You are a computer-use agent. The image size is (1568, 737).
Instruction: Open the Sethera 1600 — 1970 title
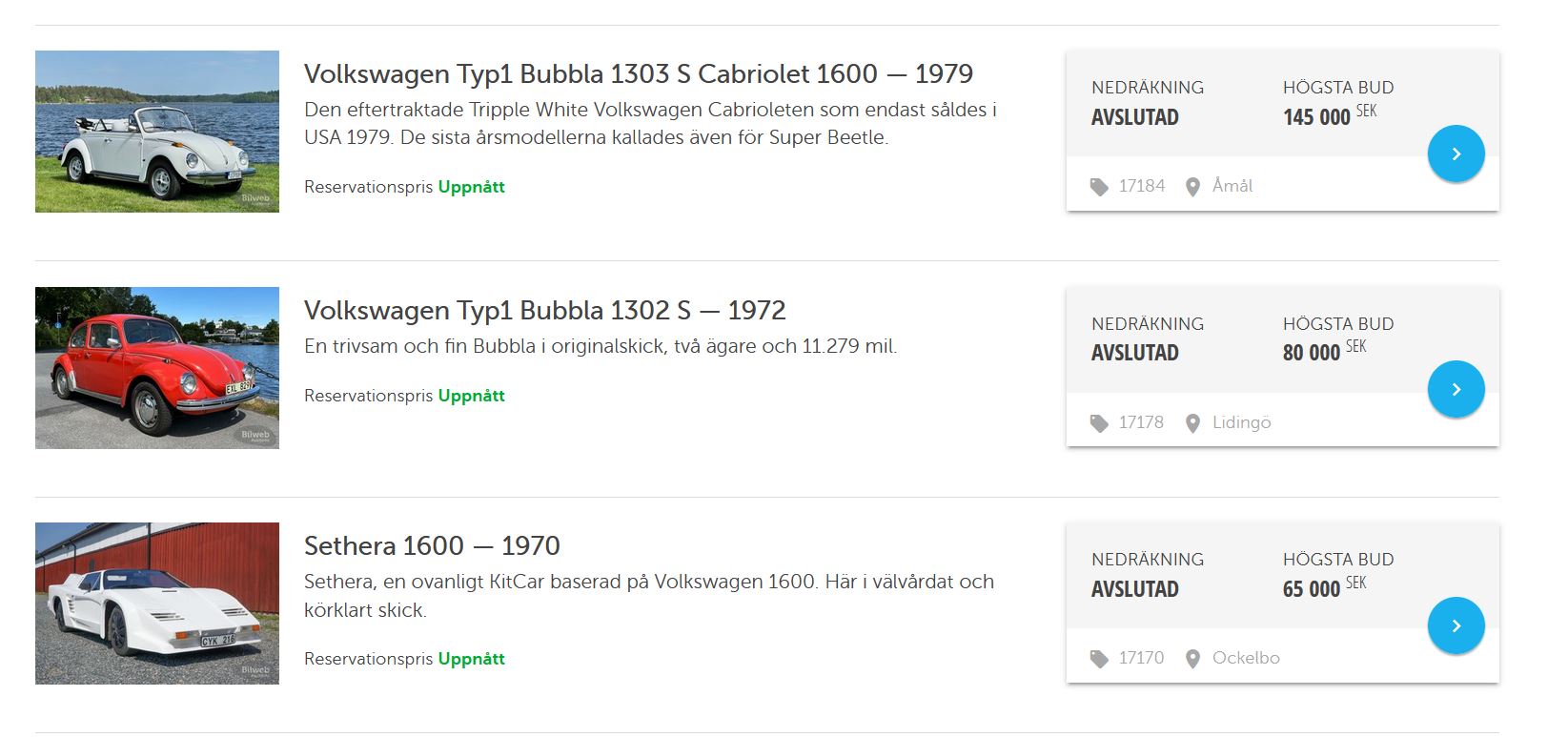pyautogui.click(x=432, y=546)
